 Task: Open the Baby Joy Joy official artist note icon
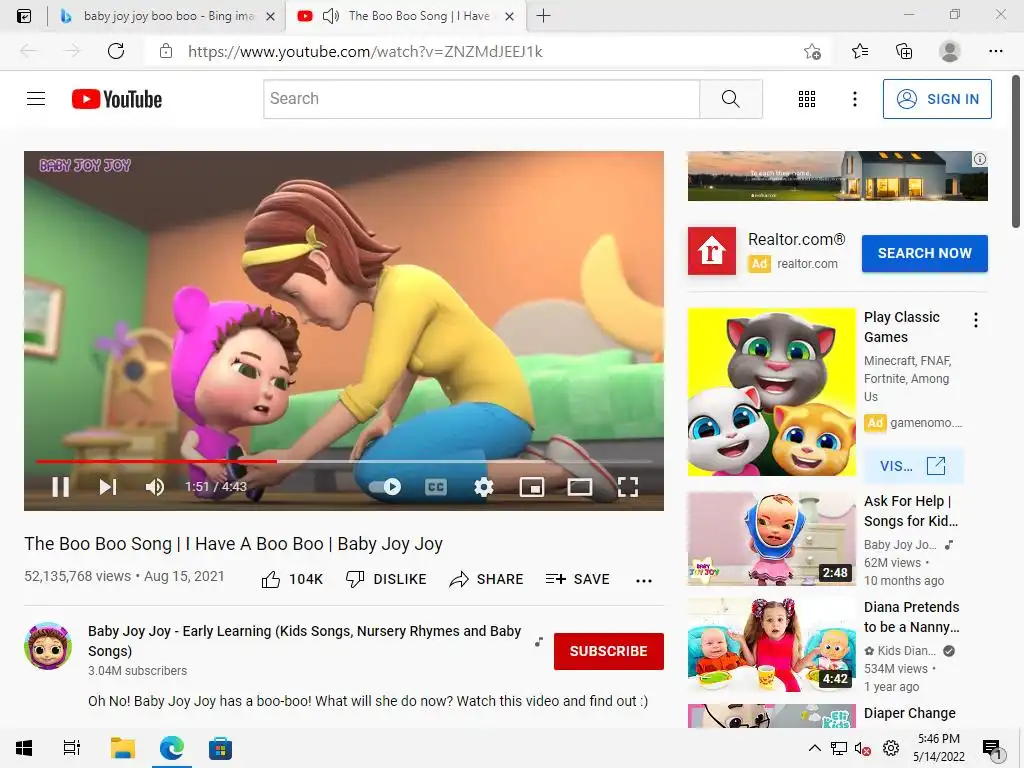pos(539,642)
